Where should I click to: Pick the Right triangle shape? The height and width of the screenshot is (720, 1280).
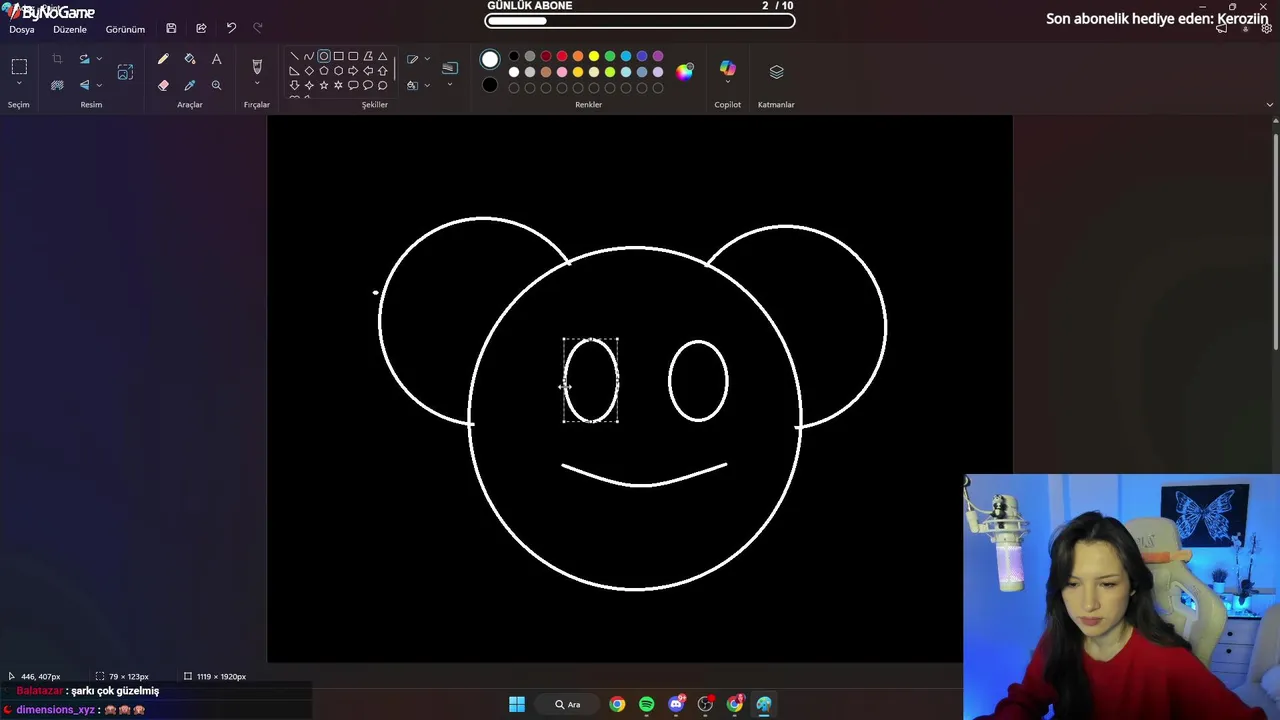pos(294,71)
